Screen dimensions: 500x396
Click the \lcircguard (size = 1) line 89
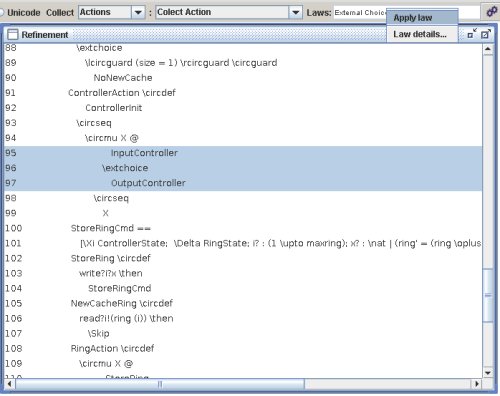(181, 63)
